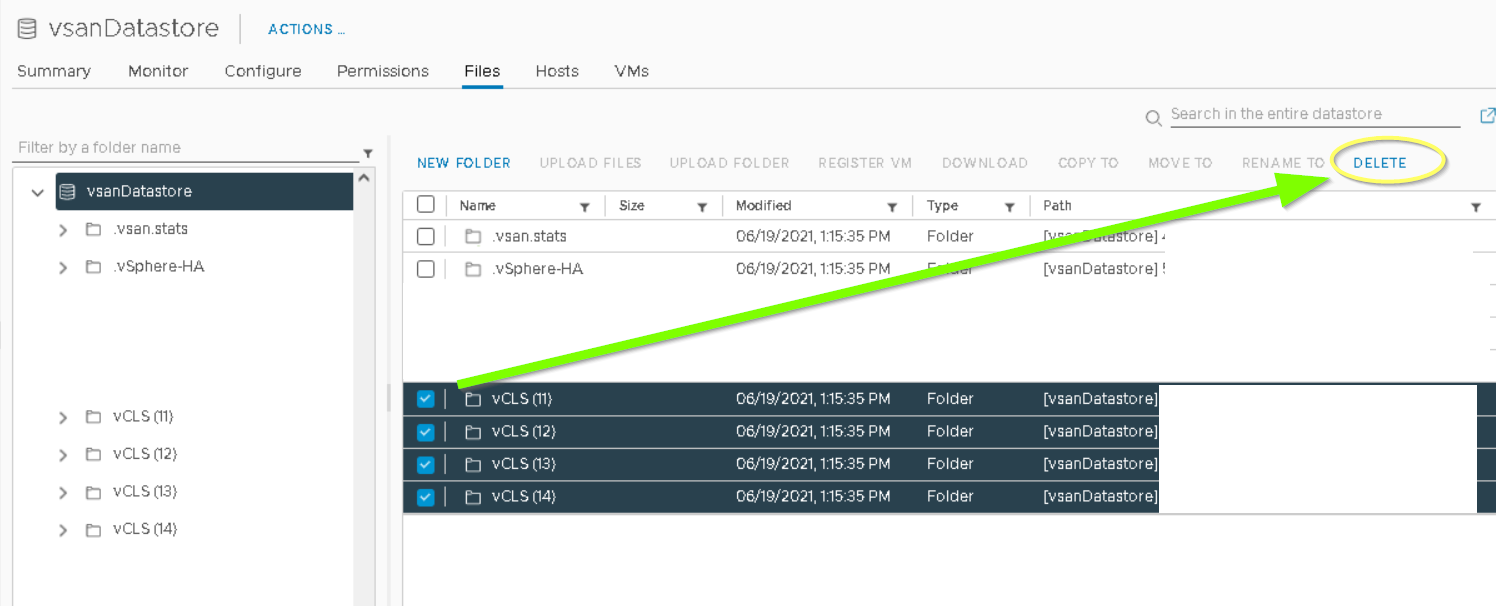
Task: Click the .vSphere-HA folder icon in the tree
Action: coord(94,267)
